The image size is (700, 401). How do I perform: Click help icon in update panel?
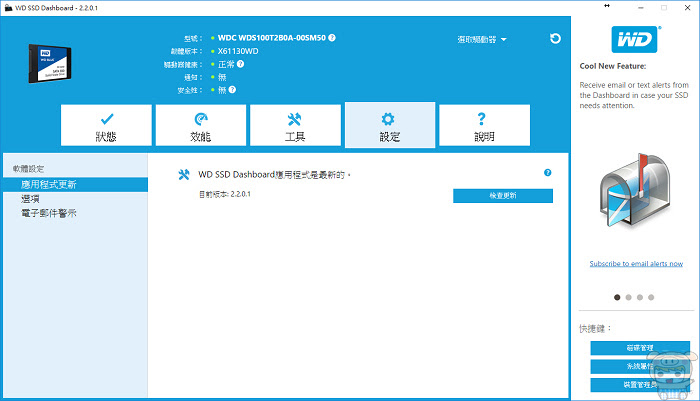547,172
